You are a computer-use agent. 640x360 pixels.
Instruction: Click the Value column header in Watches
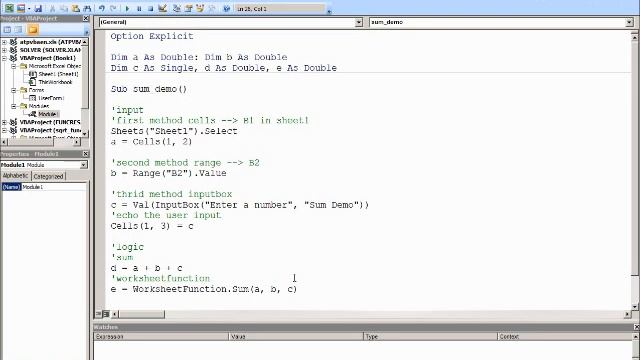coord(296,337)
